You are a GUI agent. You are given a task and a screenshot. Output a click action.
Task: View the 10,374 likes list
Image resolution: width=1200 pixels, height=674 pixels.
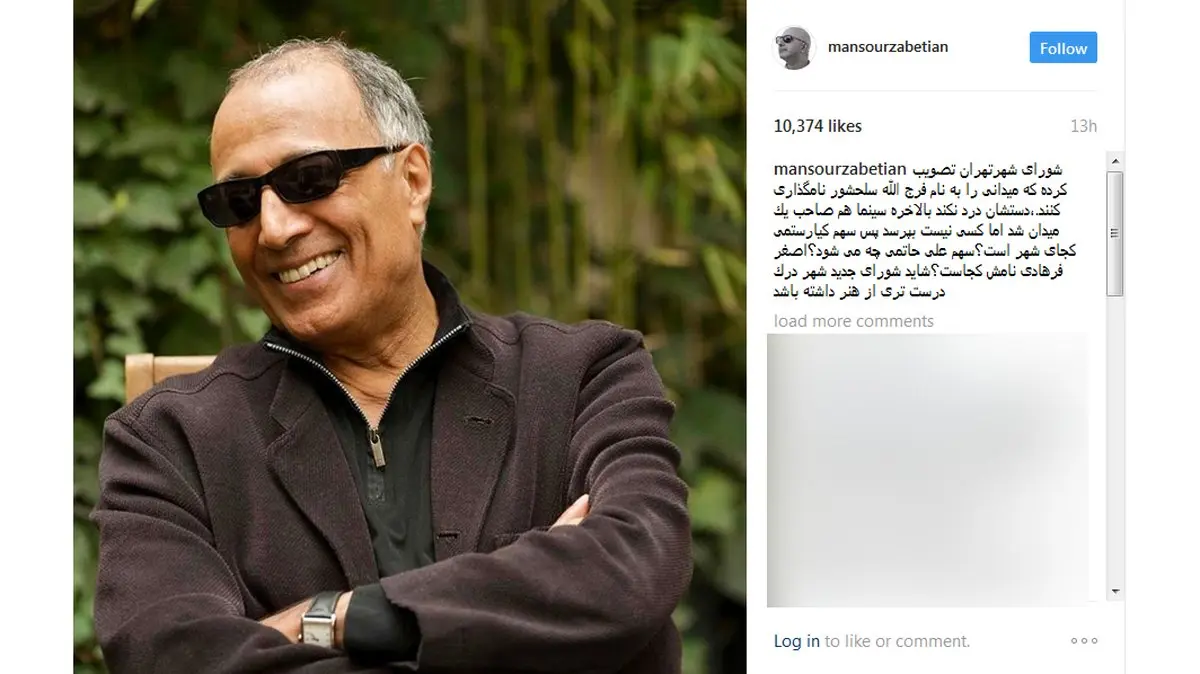coord(818,126)
